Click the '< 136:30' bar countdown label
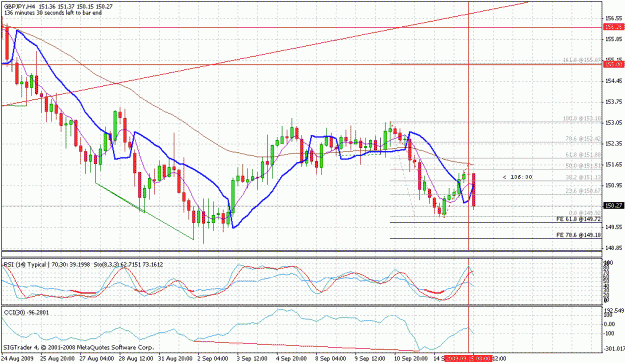The height and width of the screenshot is (363, 625). click(x=517, y=177)
